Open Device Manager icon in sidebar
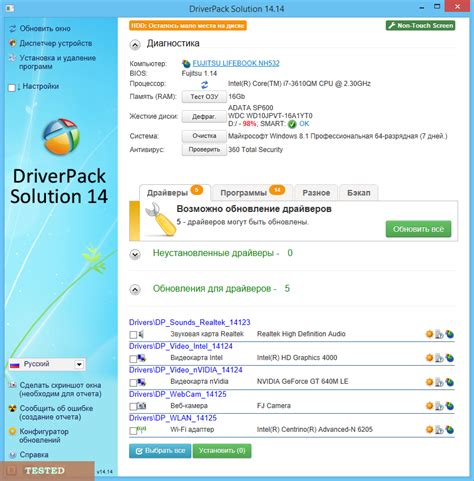Image resolution: width=474 pixels, height=481 pixels. point(12,43)
